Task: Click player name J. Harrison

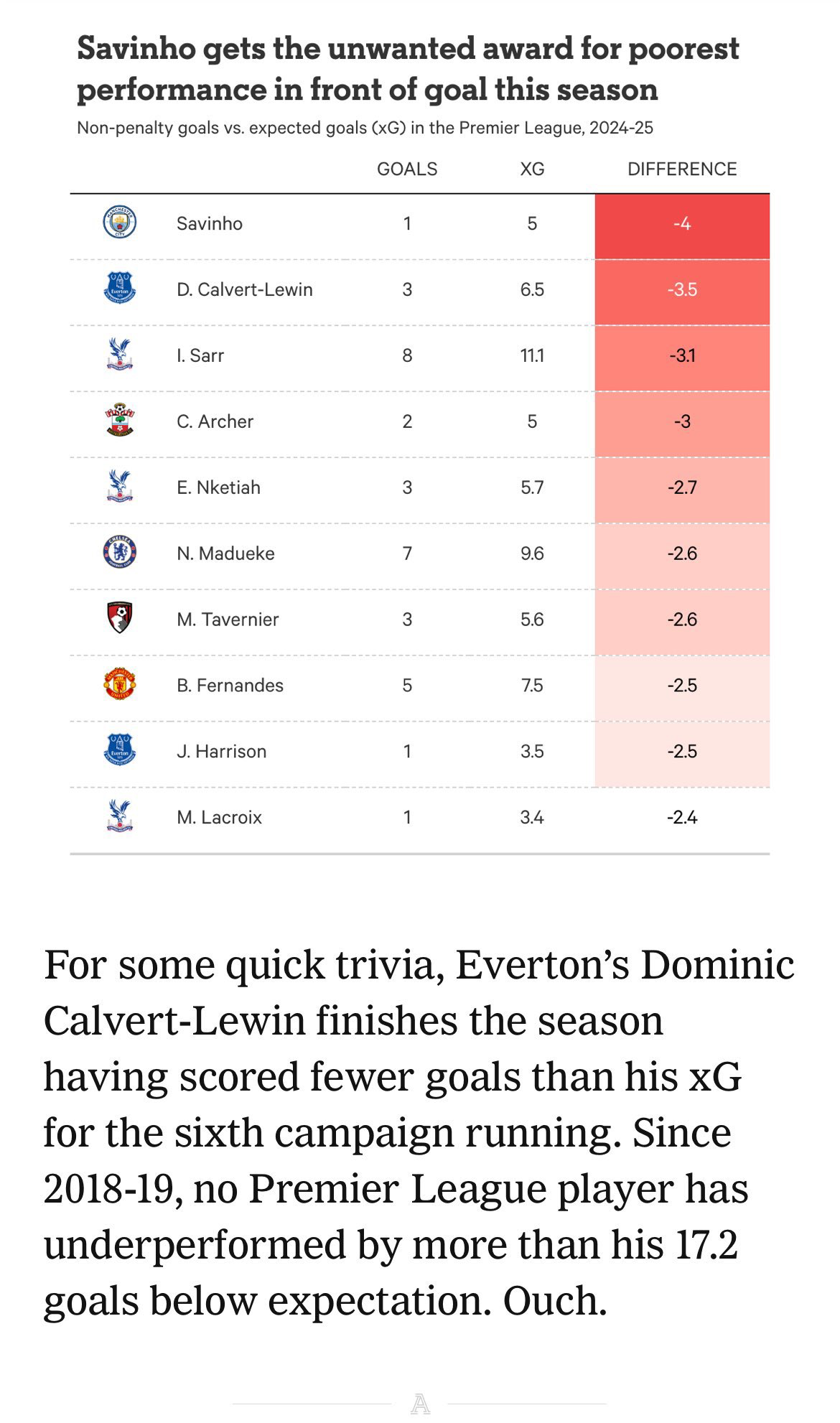Action: click(x=221, y=752)
